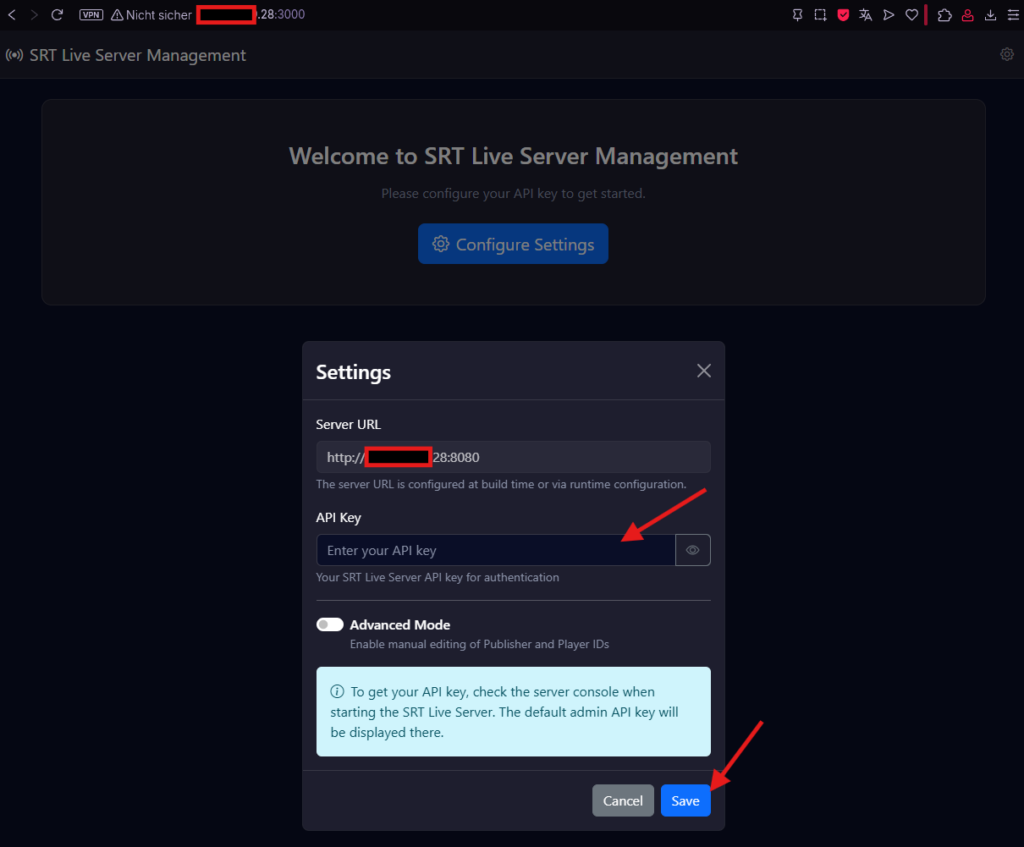
Task: Click the 'Enter your API key' field
Action: (x=496, y=550)
